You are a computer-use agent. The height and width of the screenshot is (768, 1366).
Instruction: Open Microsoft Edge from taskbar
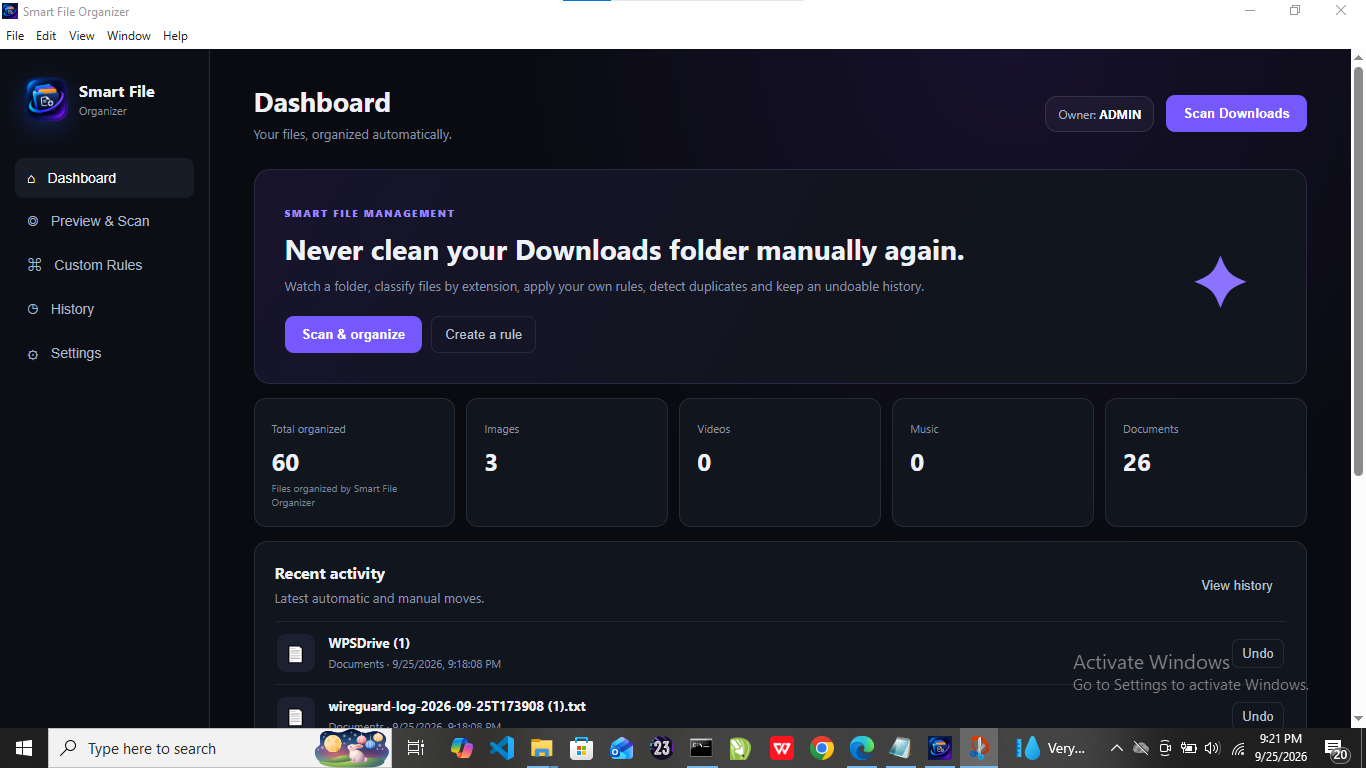pos(861,748)
